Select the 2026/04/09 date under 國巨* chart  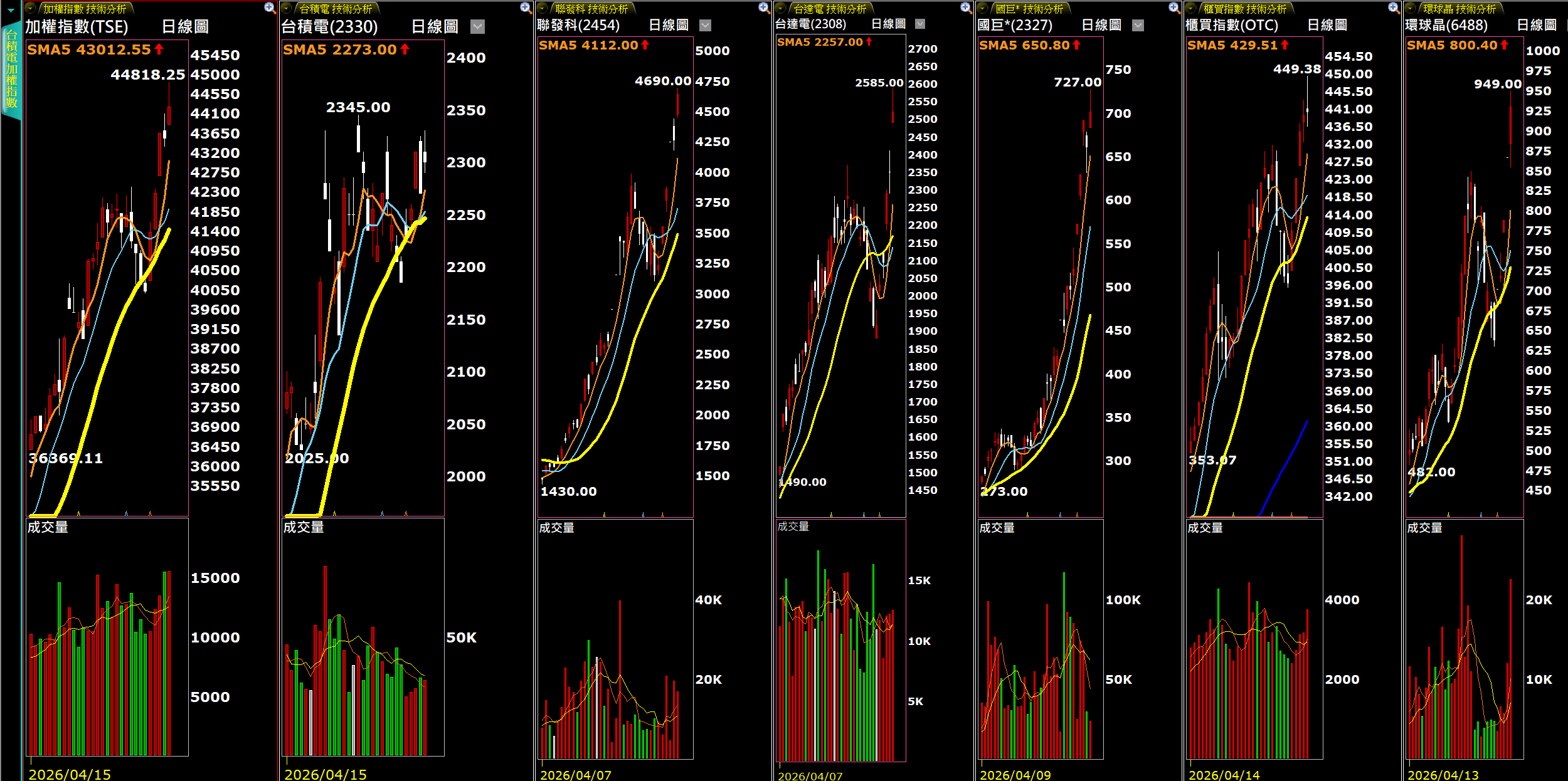coord(1015,775)
